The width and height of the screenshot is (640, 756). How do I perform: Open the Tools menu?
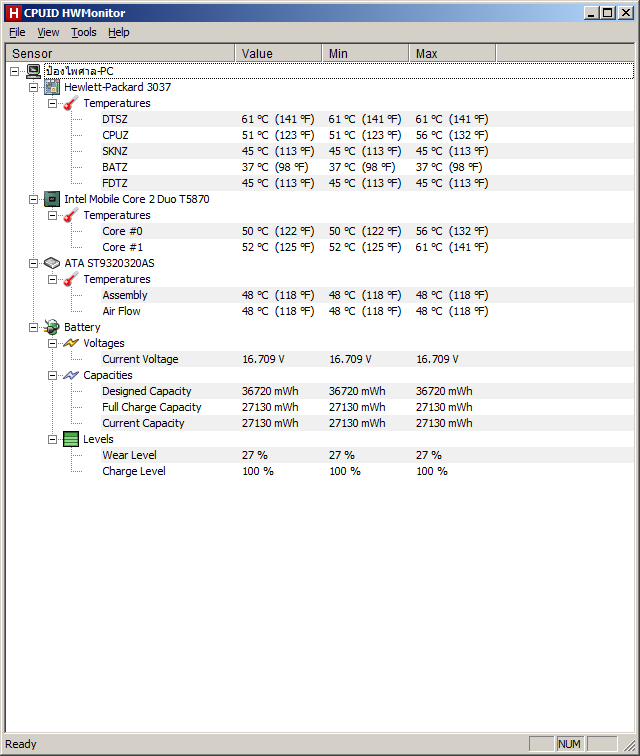click(x=84, y=32)
